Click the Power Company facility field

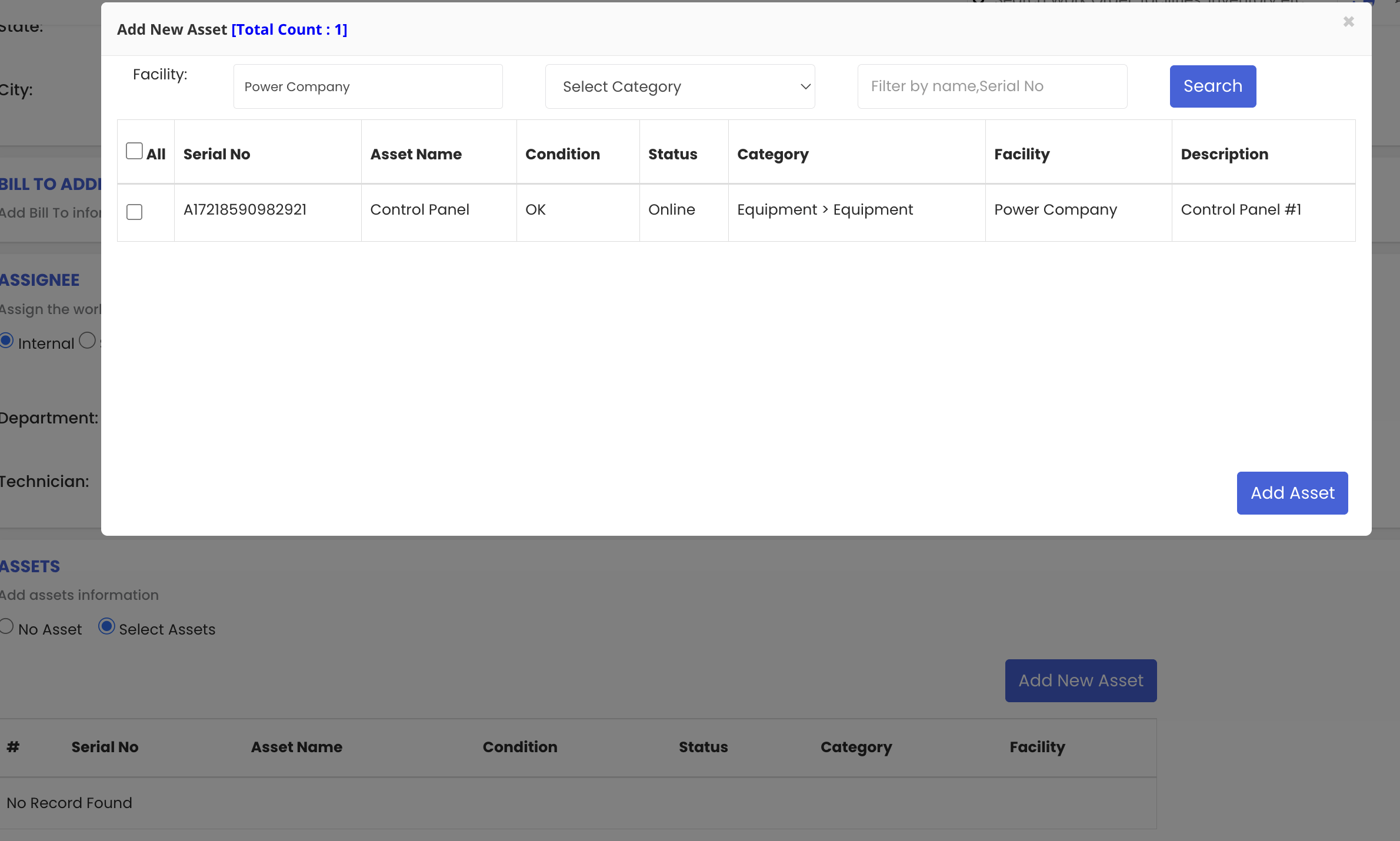coord(368,86)
